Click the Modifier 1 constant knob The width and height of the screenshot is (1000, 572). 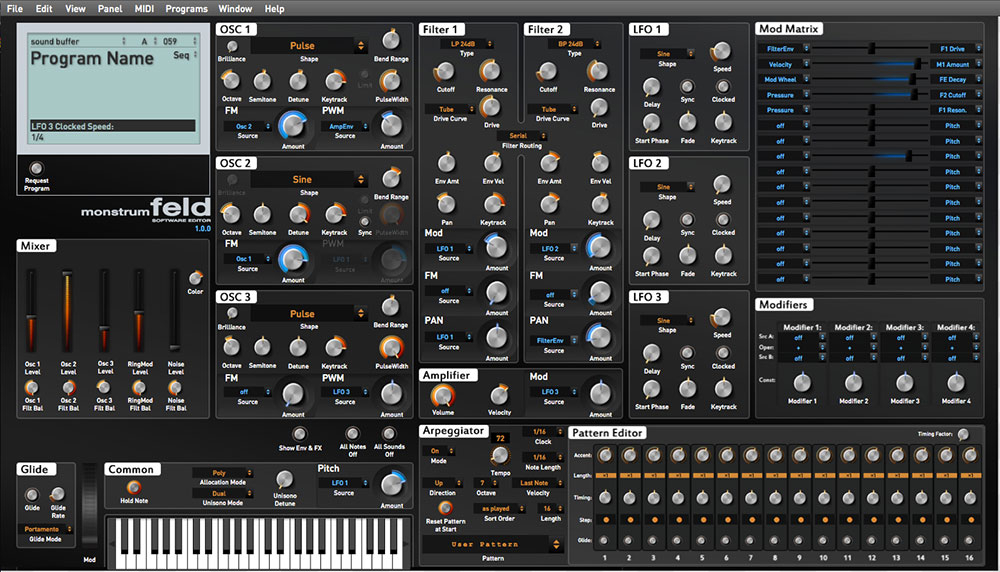pos(802,382)
